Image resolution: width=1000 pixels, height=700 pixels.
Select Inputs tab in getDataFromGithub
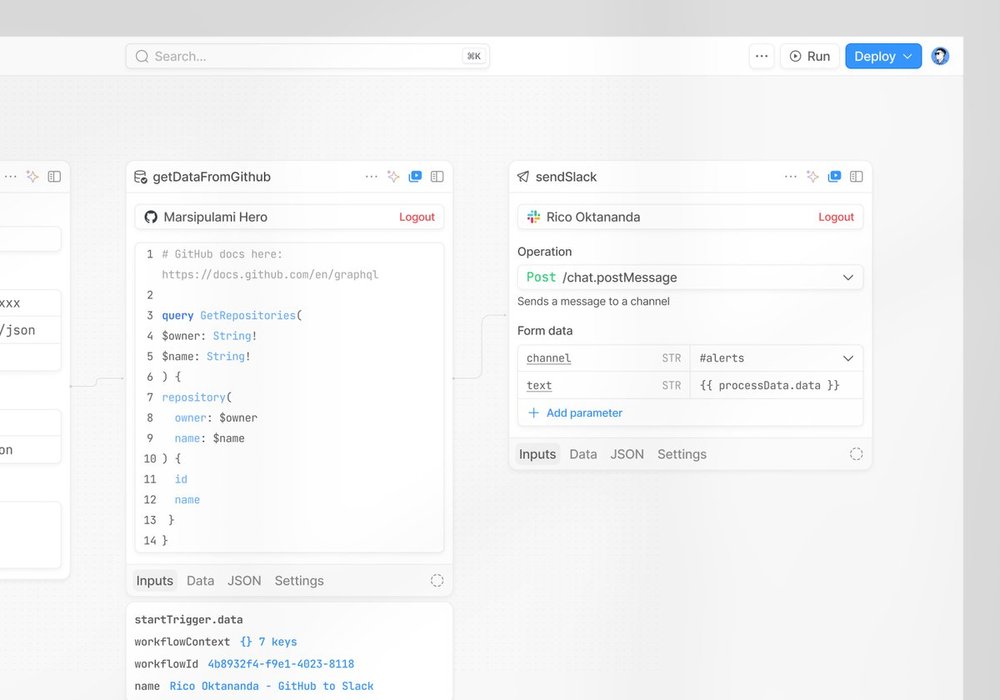pyautogui.click(x=154, y=580)
